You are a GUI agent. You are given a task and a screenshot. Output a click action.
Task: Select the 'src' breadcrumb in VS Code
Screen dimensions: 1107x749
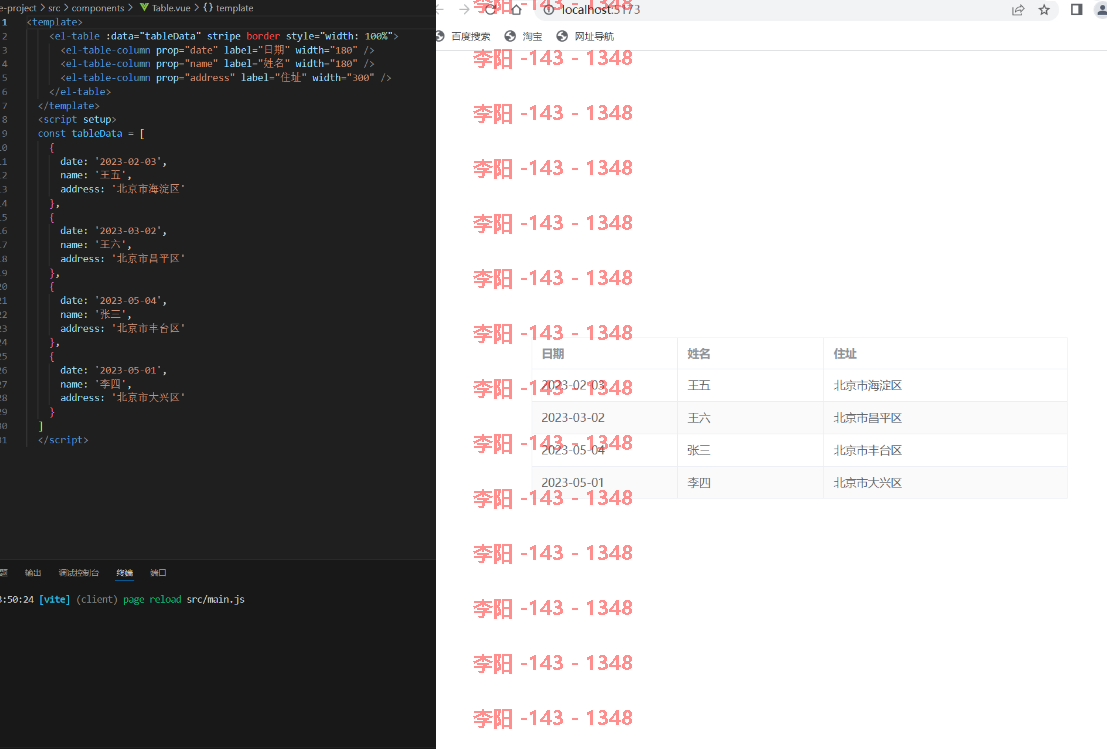tap(54, 8)
